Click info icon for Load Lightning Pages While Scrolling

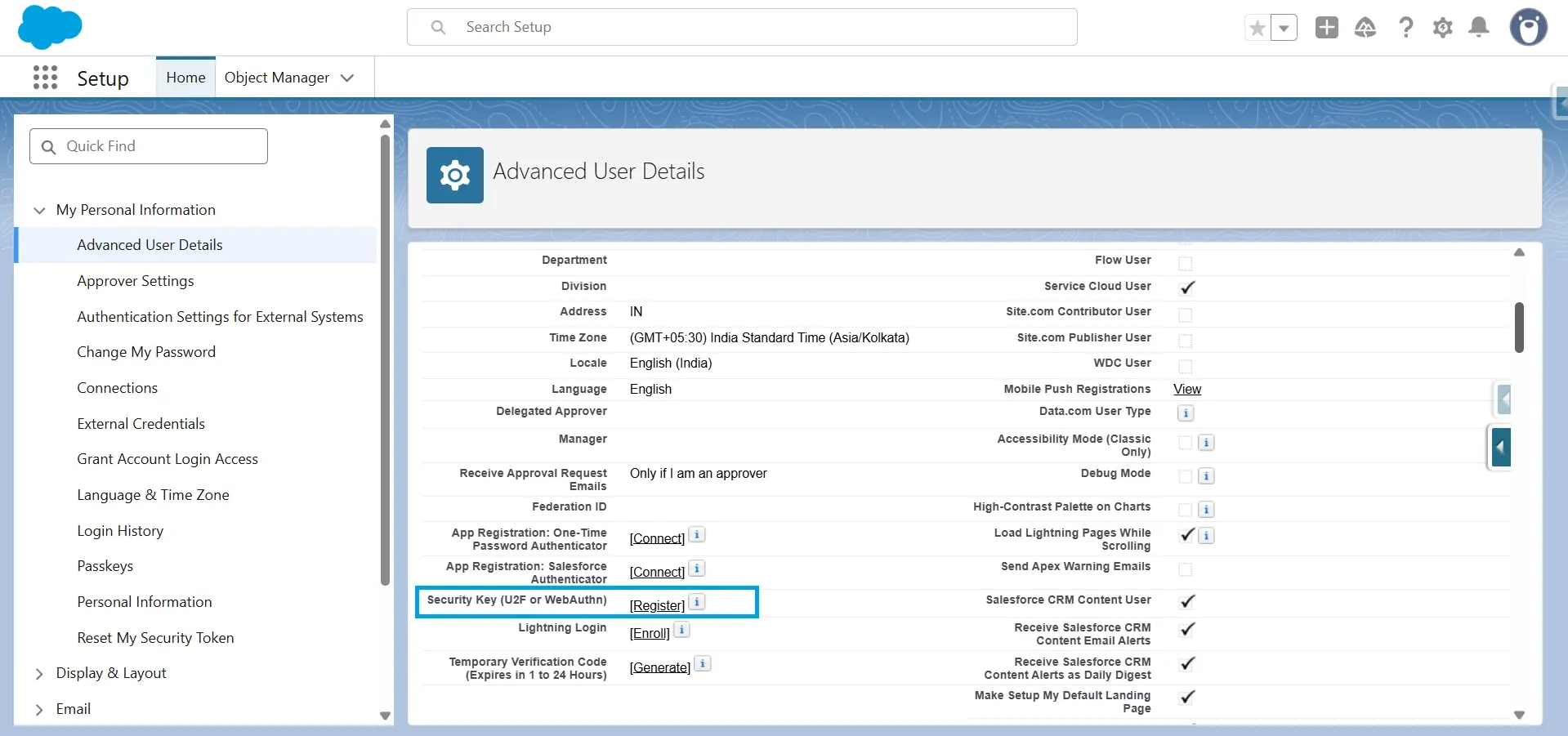coord(1206,536)
